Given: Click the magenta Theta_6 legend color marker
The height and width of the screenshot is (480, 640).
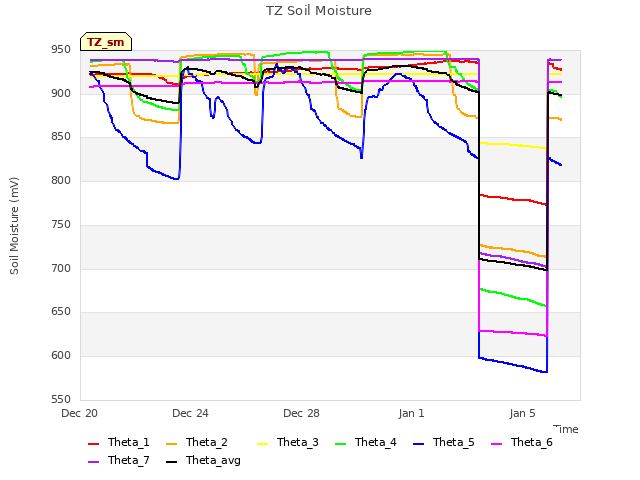Looking at the screenshot, I should click(x=496, y=444).
